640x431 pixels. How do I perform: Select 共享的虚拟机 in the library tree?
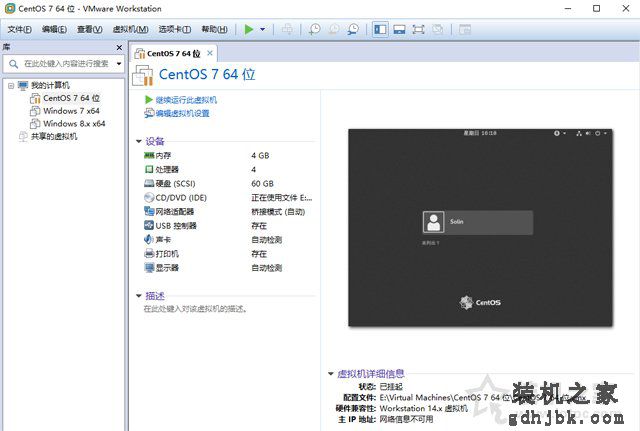pos(54,136)
